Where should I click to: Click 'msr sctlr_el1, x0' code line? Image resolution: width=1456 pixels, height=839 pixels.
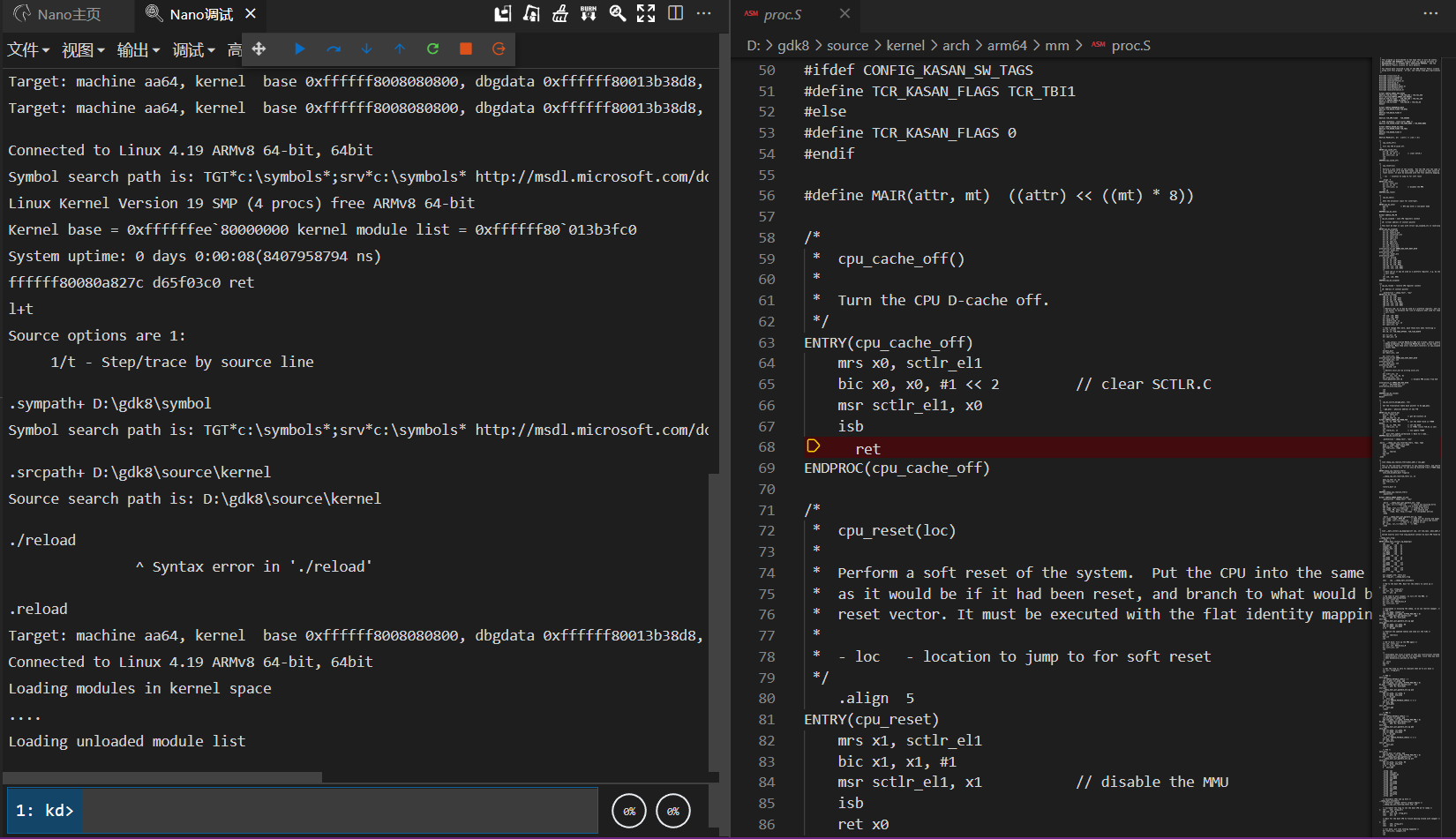[910, 406]
